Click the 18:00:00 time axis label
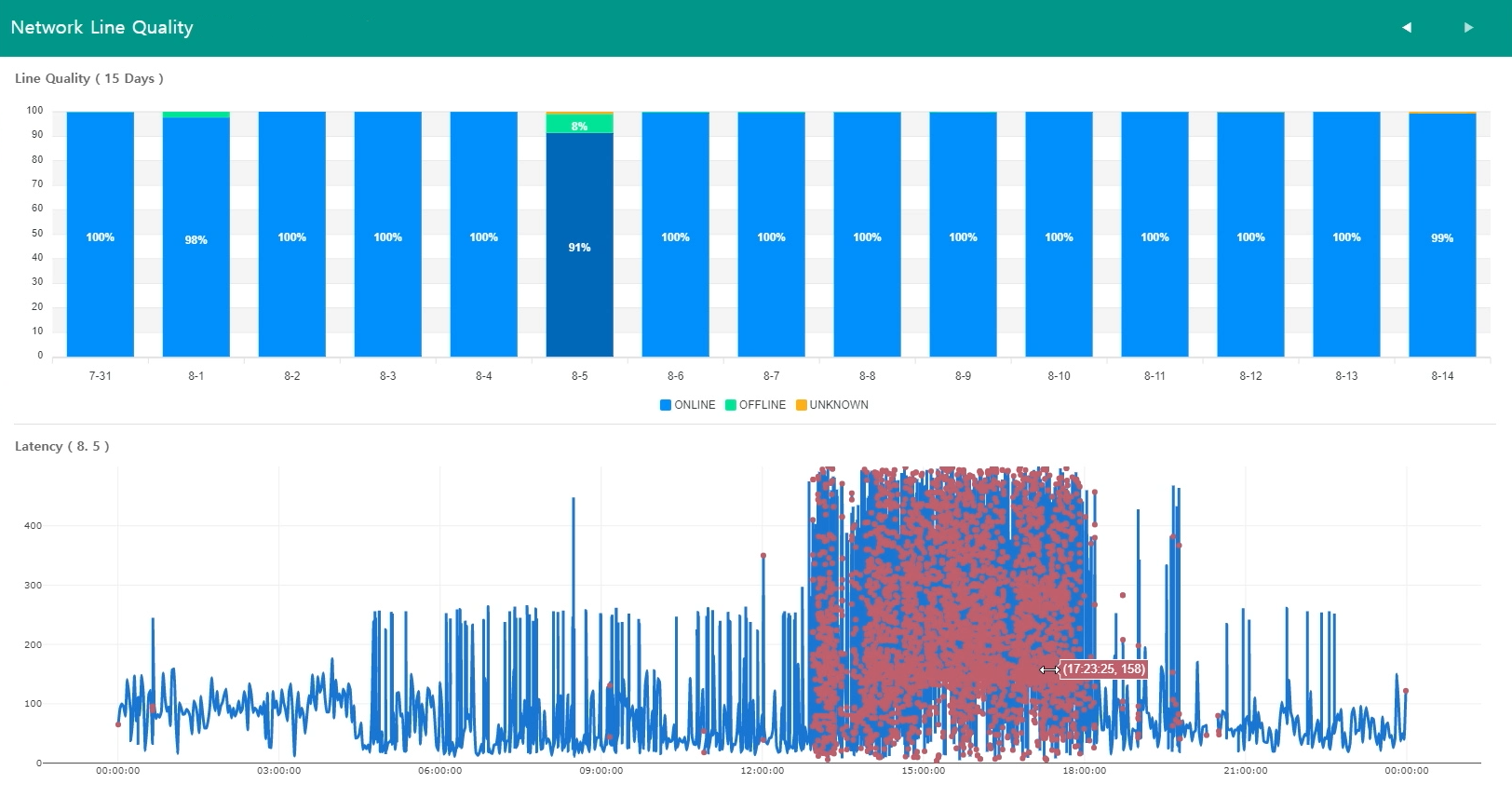 1084,771
